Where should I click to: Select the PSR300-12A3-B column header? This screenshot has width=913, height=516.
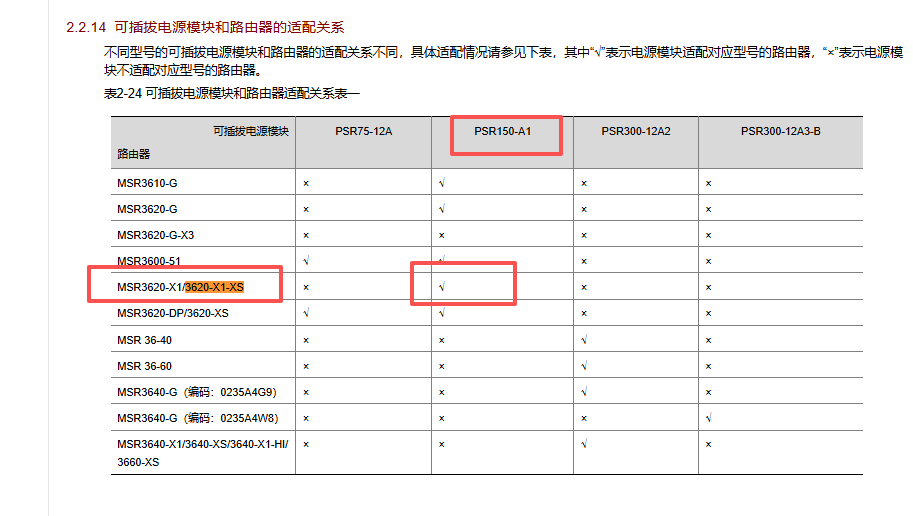click(780, 131)
